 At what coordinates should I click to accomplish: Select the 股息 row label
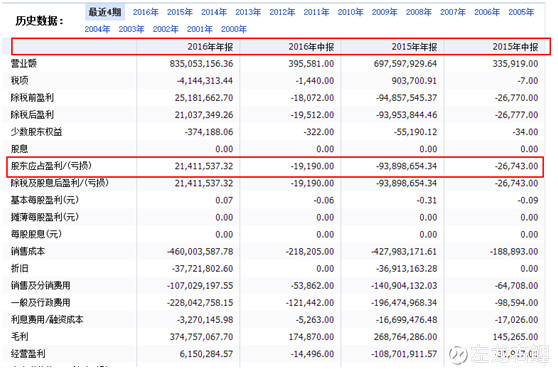(20, 149)
